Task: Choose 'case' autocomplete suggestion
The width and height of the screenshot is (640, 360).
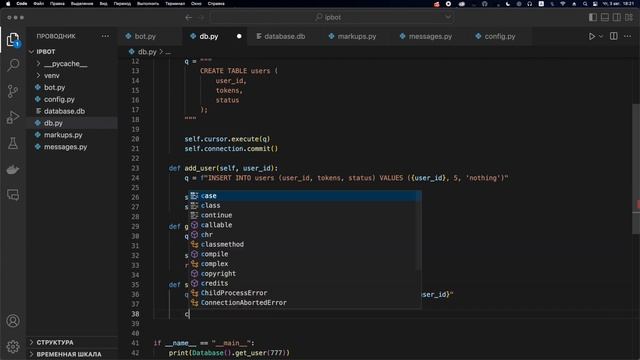Action: [304, 196]
